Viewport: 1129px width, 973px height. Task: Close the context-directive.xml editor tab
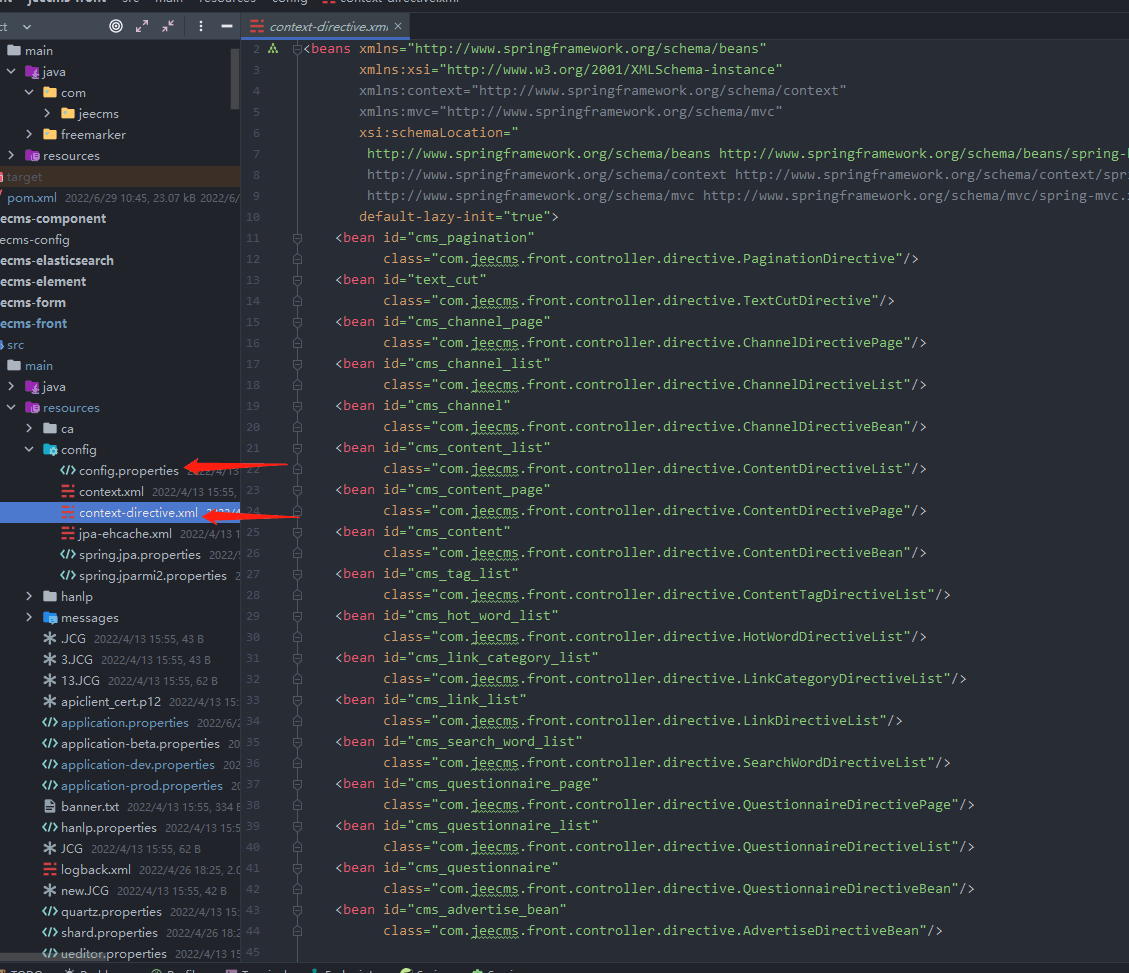tap(398, 26)
